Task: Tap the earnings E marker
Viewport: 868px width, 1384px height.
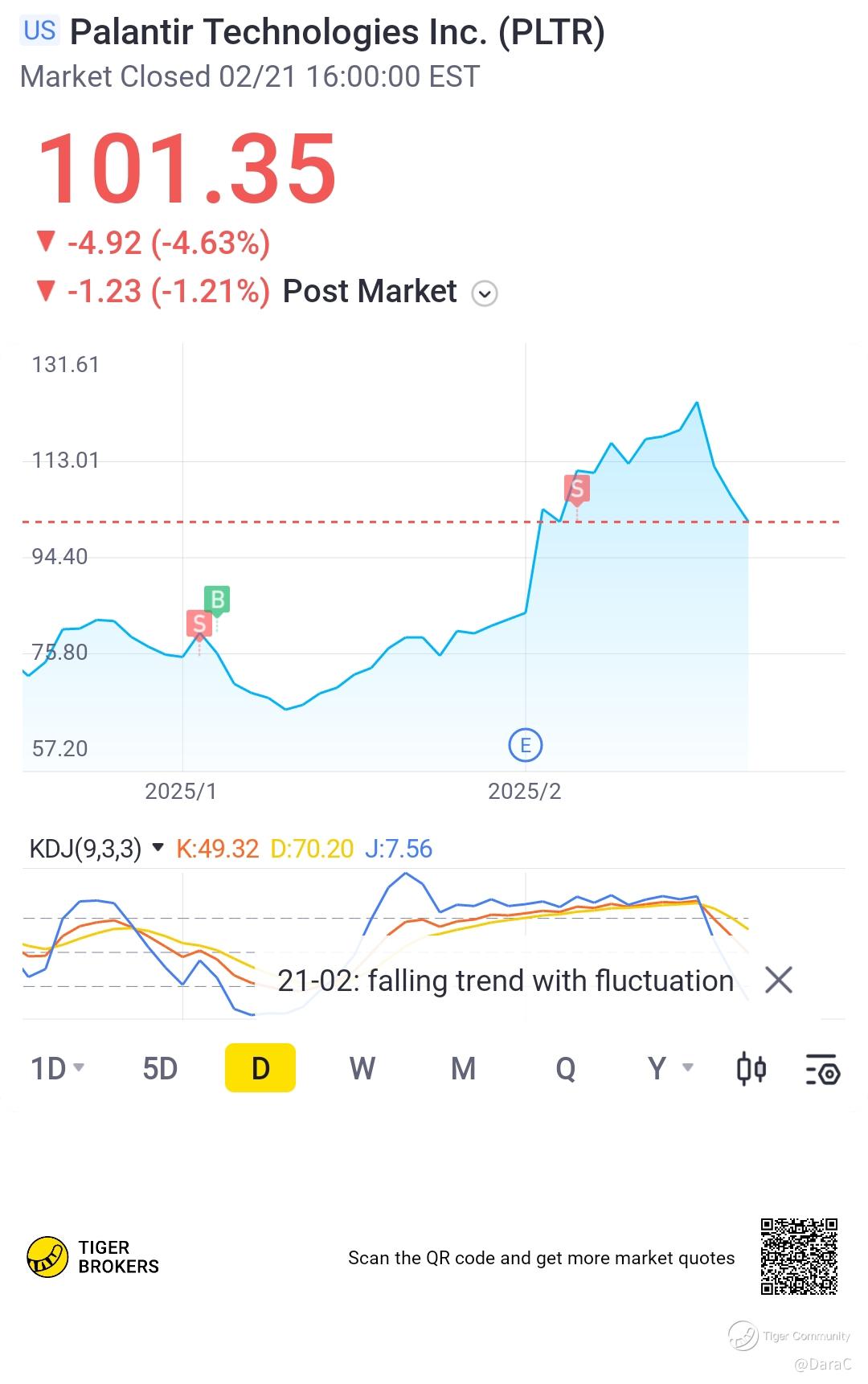Action: [x=526, y=746]
